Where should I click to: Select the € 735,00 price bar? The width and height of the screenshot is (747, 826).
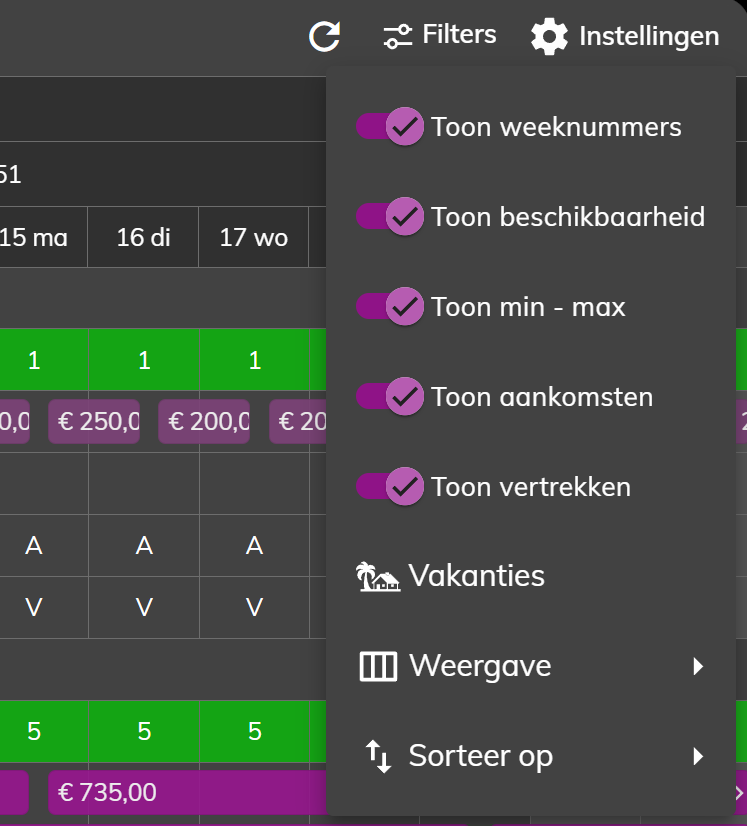click(187, 792)
